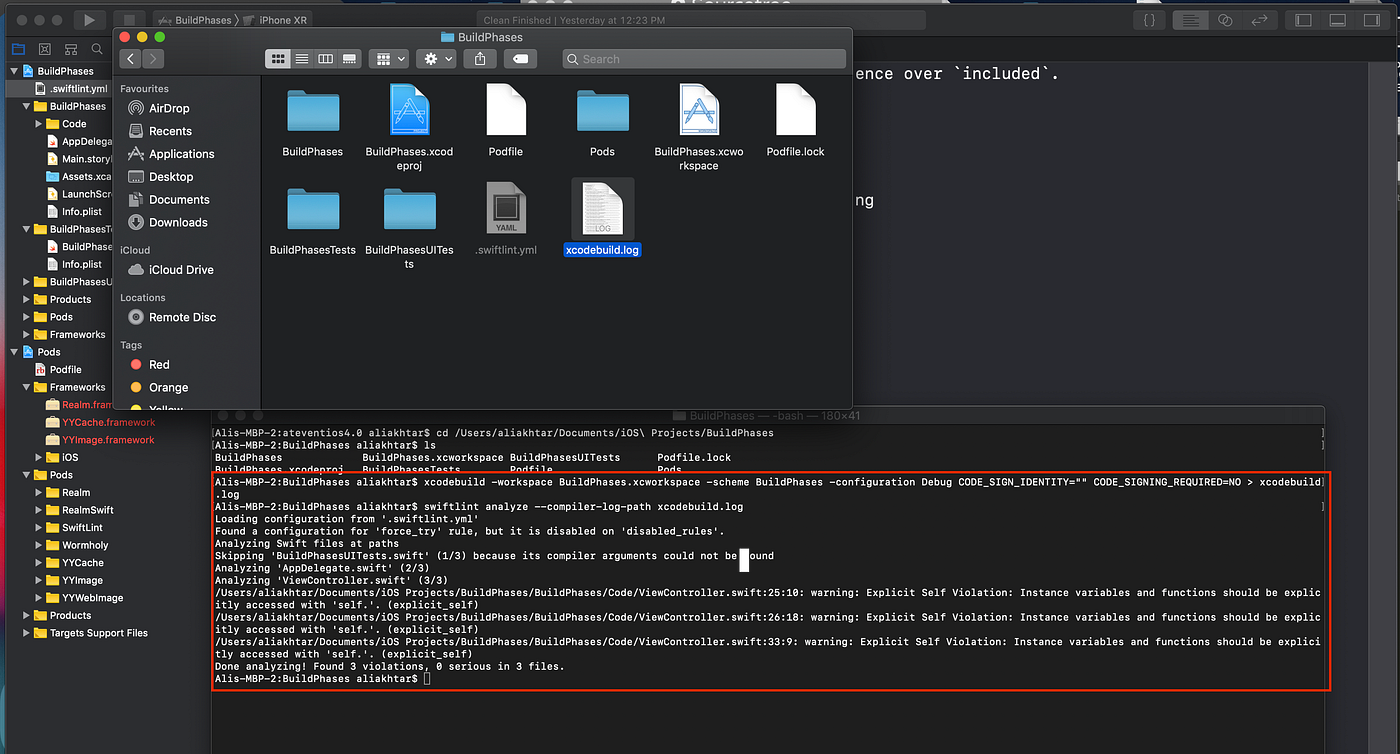The height and width of the screenshot is (754, 1400).
Task: Open Documents in Finder sidebar
Action: [x=169, y=200]
